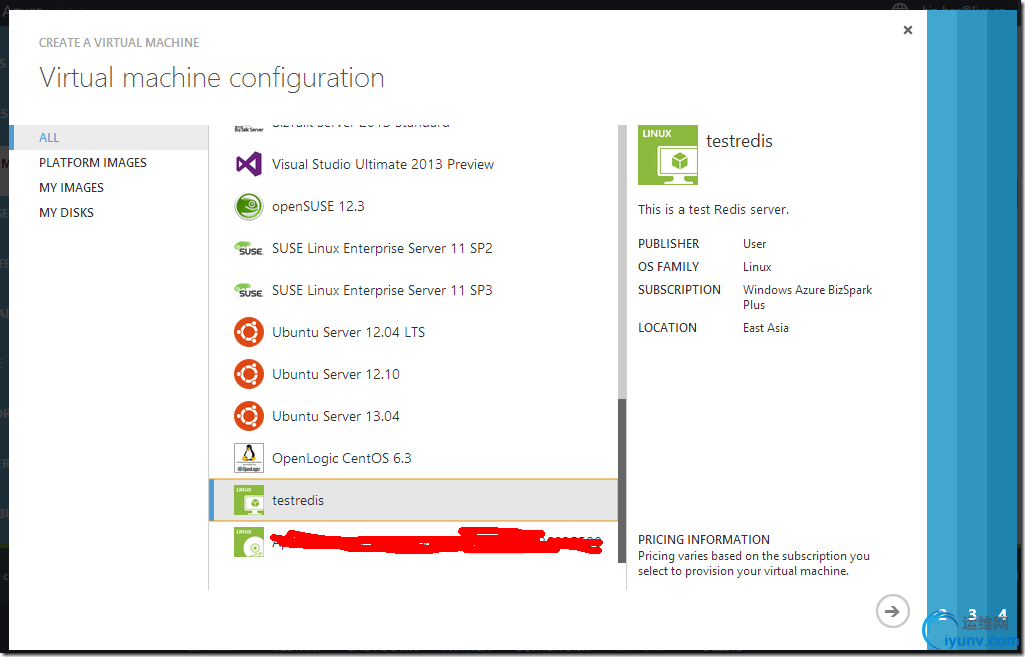Click the Ubuntu icon for Server 12.10
1025x657 pixels.
[249, 374]
